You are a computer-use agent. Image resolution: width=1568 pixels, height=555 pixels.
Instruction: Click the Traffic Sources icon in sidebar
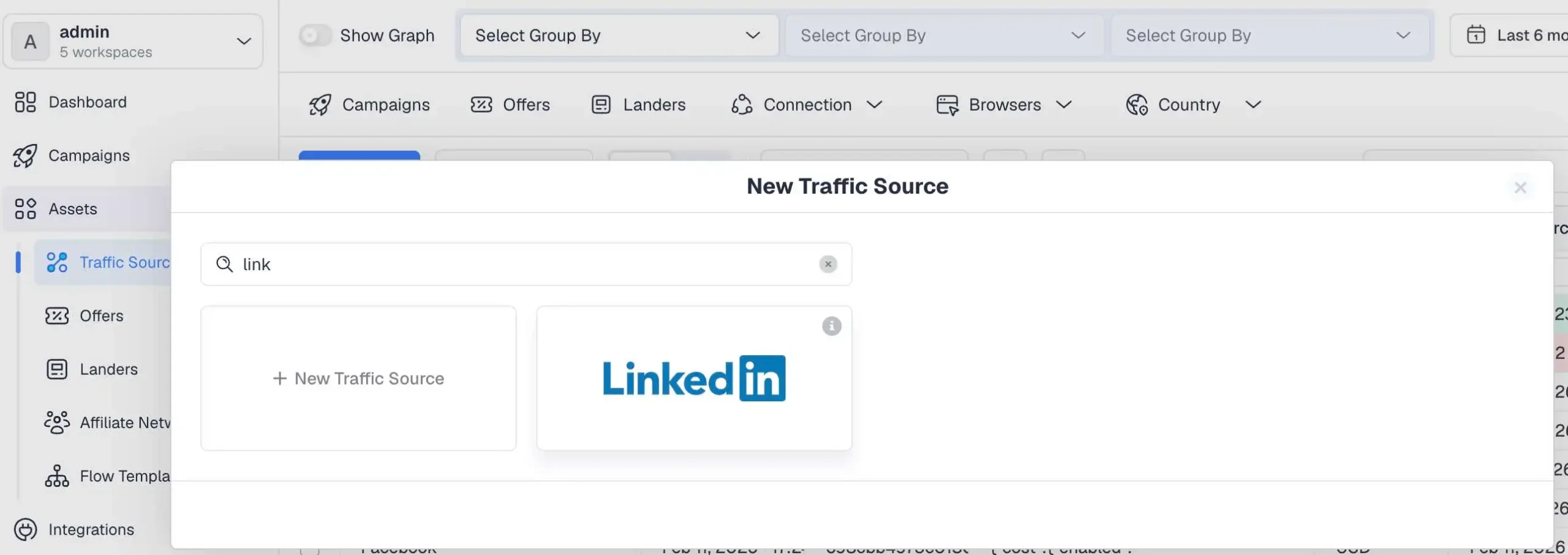coord(57,262)
